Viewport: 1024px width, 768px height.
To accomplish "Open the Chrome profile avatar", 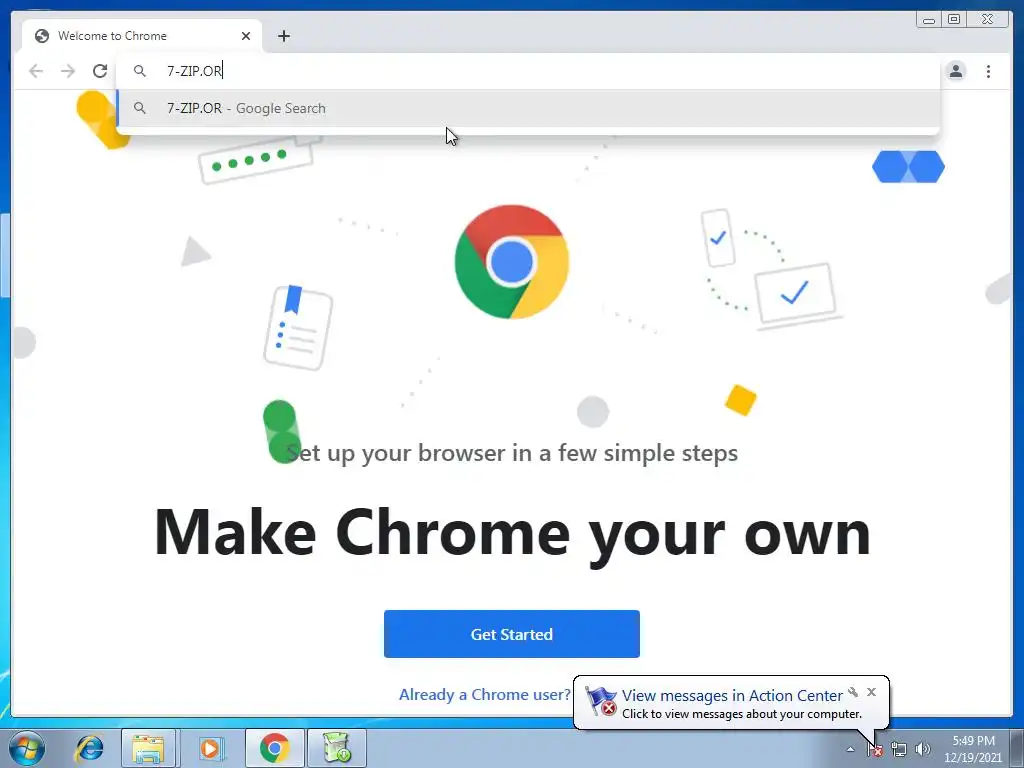I will coord(956,71).
